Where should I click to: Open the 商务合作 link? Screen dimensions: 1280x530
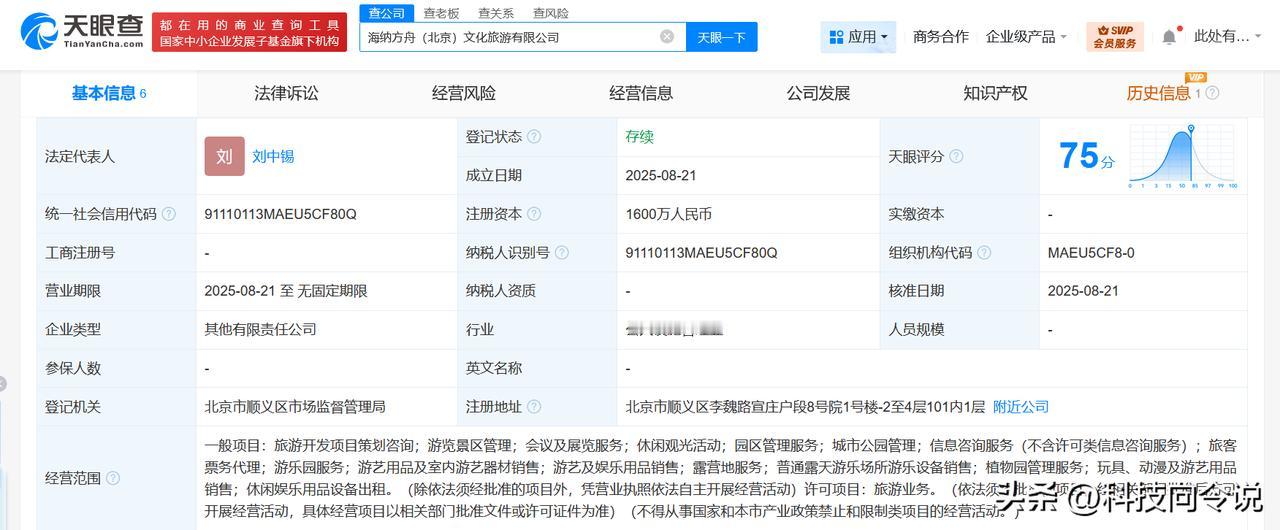[941, 37]
